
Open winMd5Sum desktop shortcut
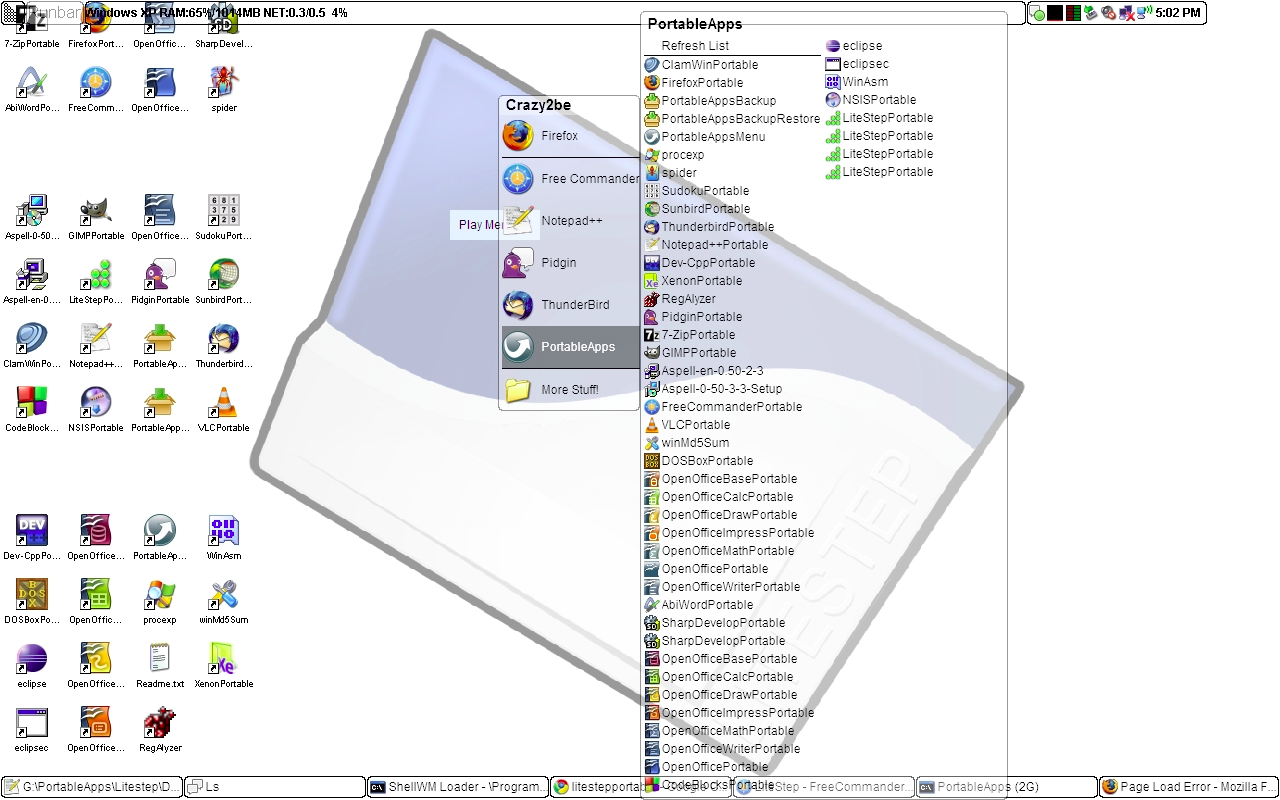tap(224, 601)
